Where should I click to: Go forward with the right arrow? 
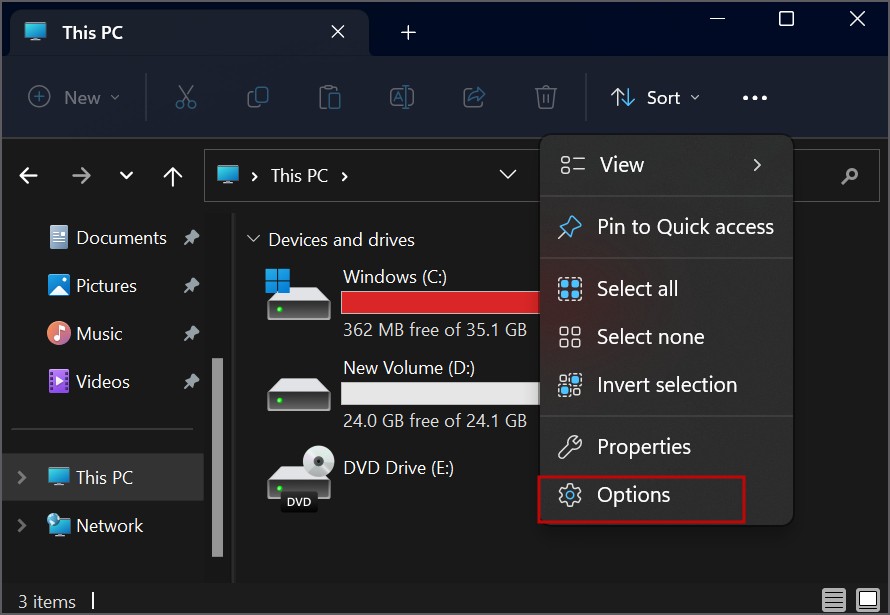pyautogui.click(x=81, y=176)
